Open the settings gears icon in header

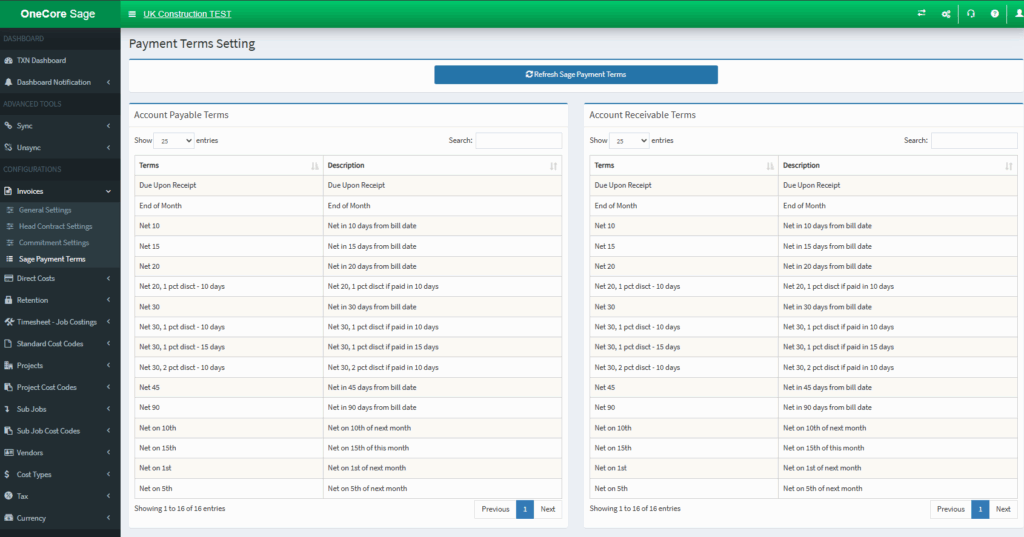click(x=946, y=14)
